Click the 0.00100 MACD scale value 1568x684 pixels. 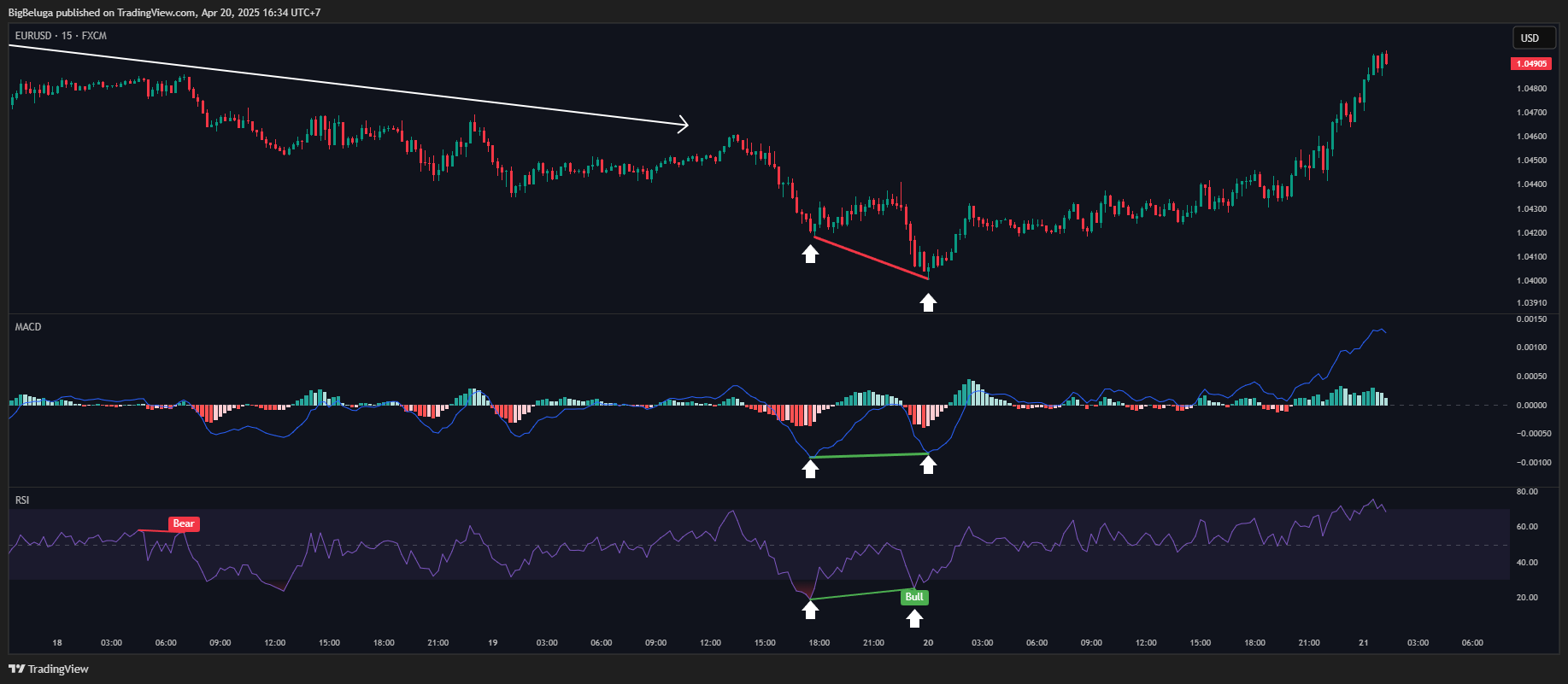click(1531, 347)
